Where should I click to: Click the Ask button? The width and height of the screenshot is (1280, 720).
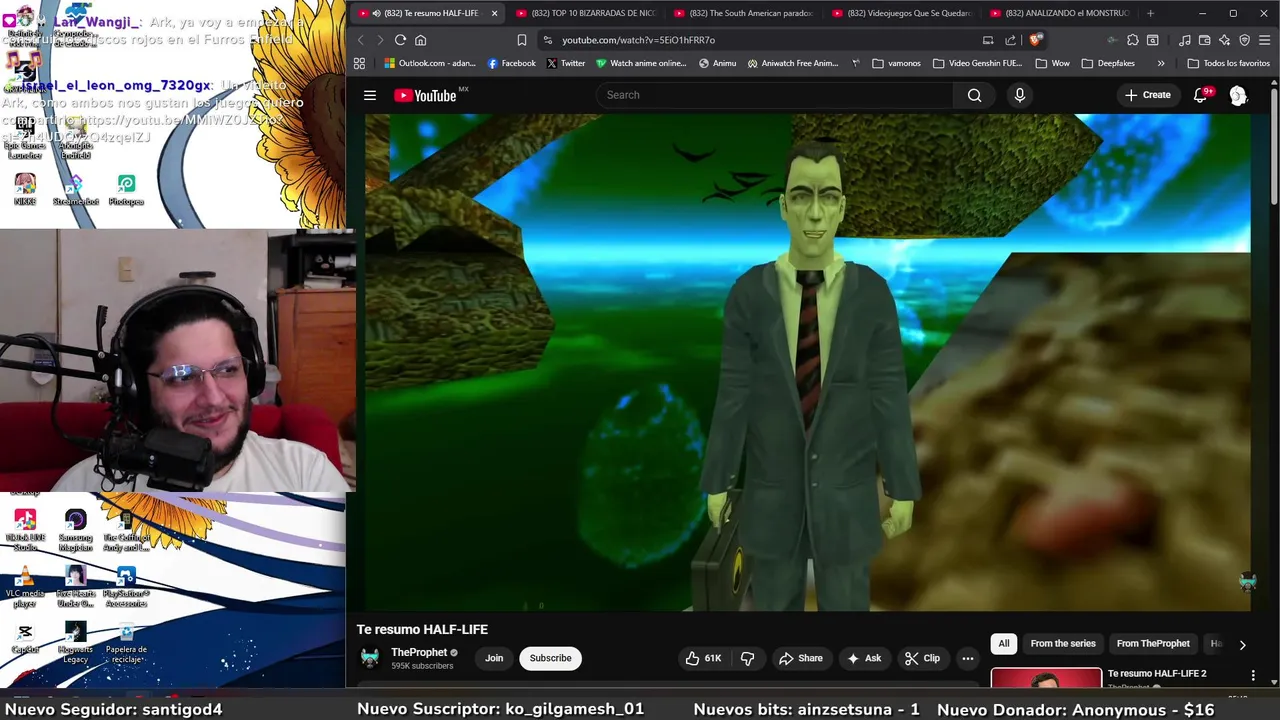(864, 658)
